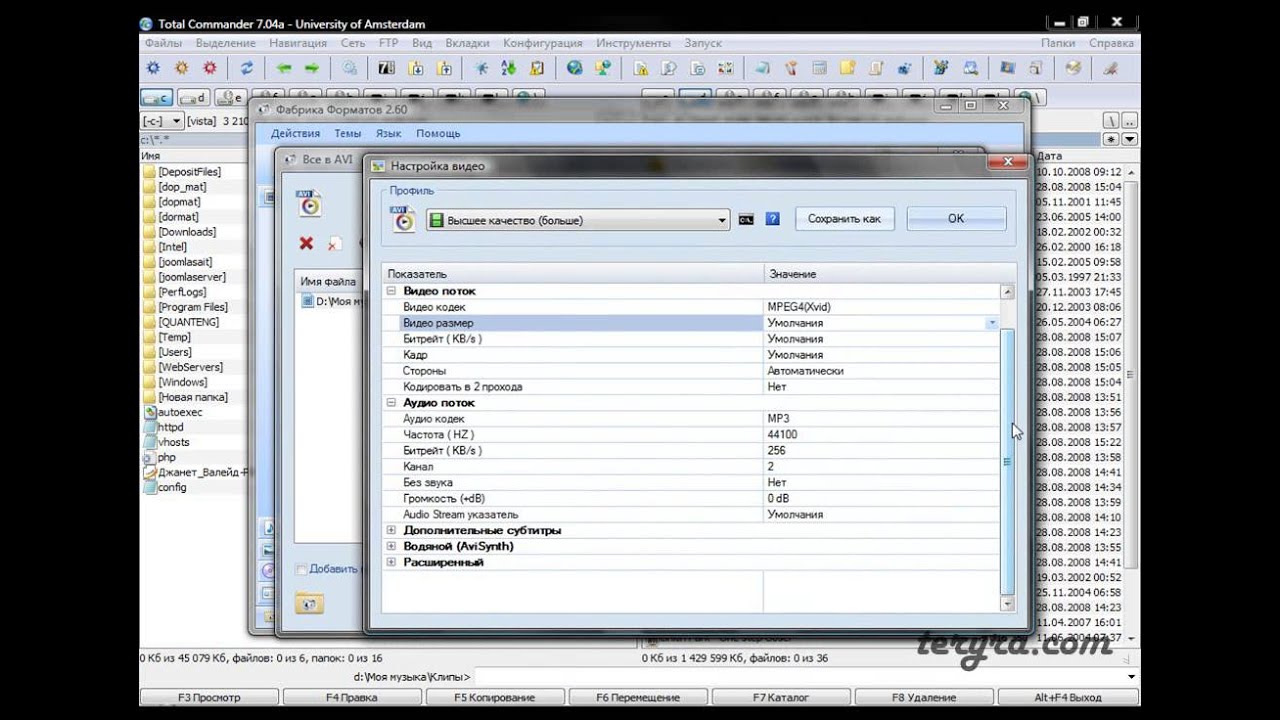Click the red gear toolbar icon
Image resolution: width=1280 pixels, height=720 pixels.
209,68
